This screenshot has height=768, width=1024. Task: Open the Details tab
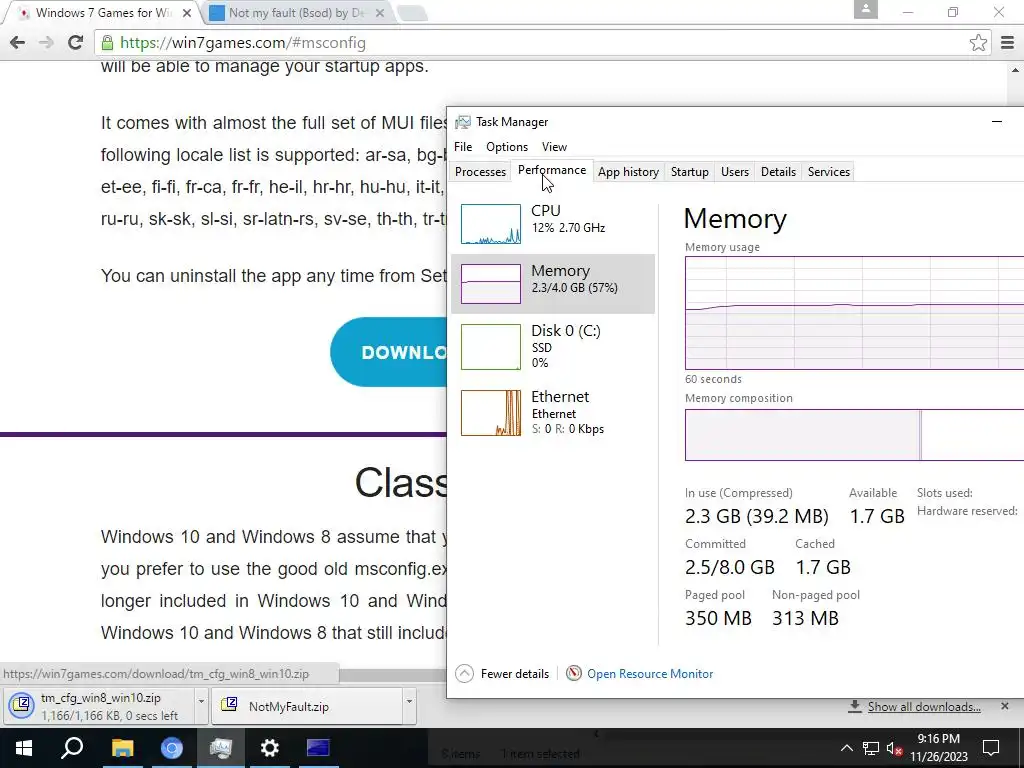(778, 172)
